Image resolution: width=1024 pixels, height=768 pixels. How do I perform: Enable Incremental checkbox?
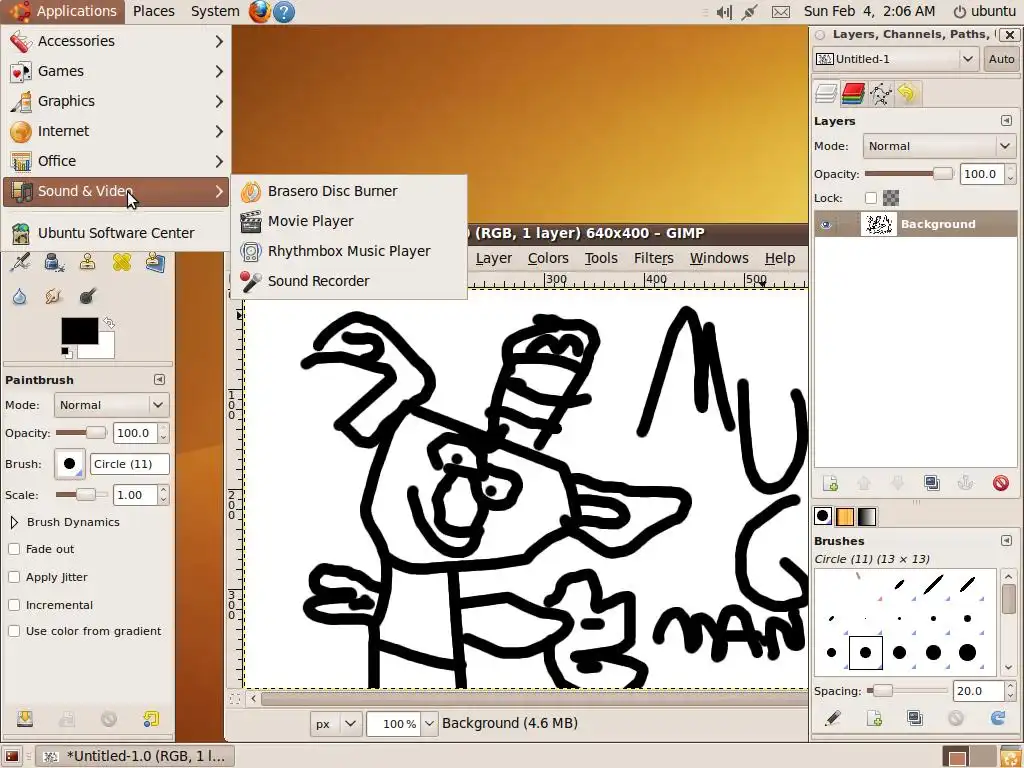coord(14,605)
